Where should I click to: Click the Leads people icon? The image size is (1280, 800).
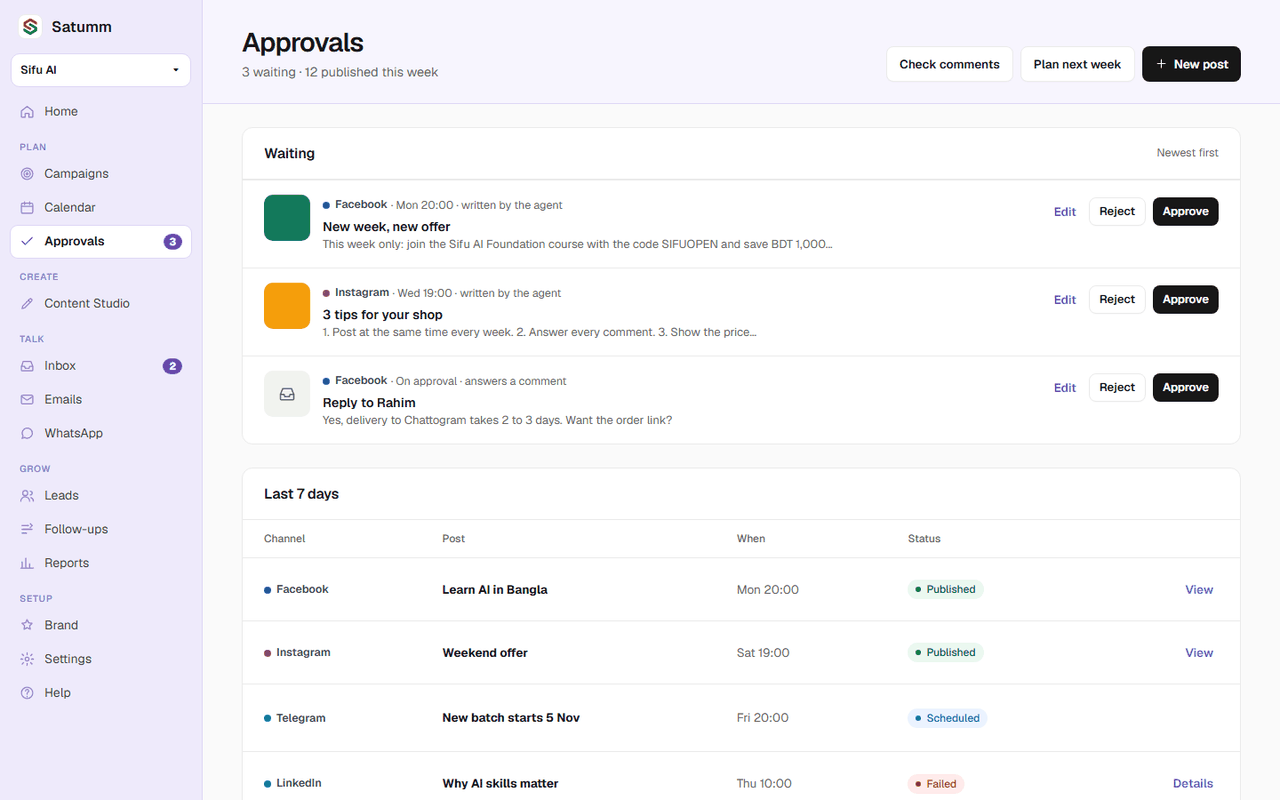pos(27,496)
